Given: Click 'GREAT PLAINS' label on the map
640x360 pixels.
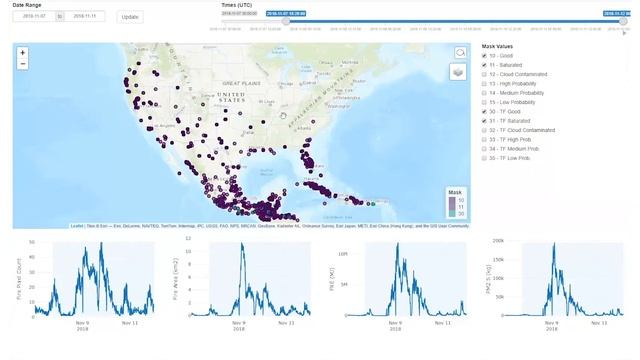Looking at the screenshot, I should 242,83.
